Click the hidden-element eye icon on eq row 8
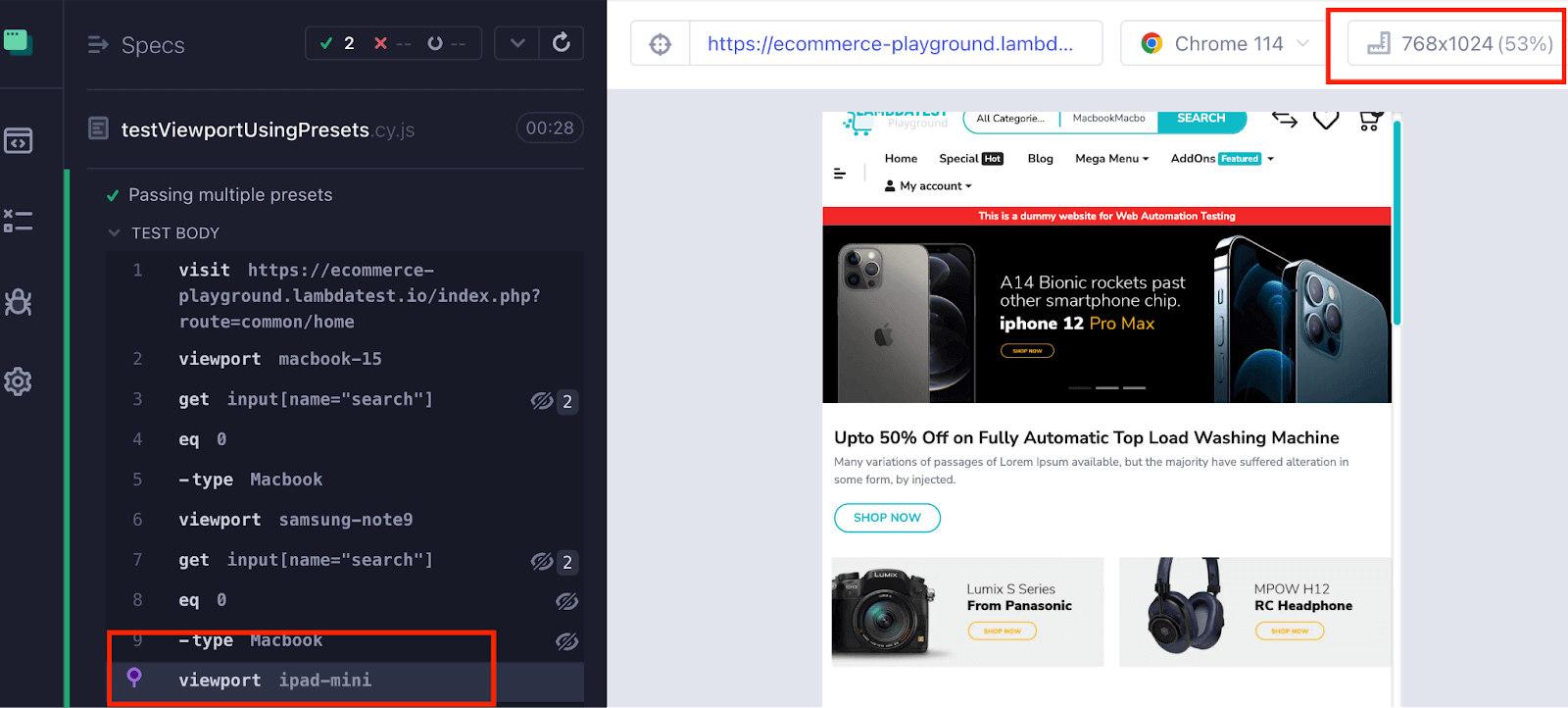 pos(566,601)
